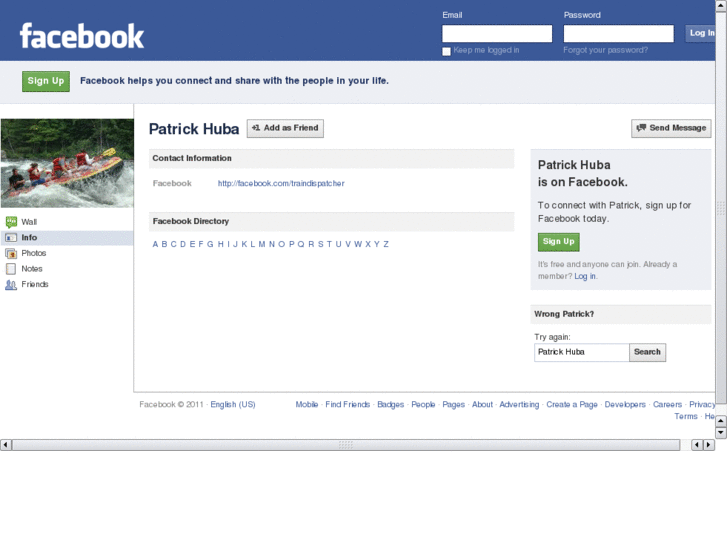Click the Info card icon in sidebar
Image resolution: width=727 pixels, height=545 pixels.
tap(11, 237)
